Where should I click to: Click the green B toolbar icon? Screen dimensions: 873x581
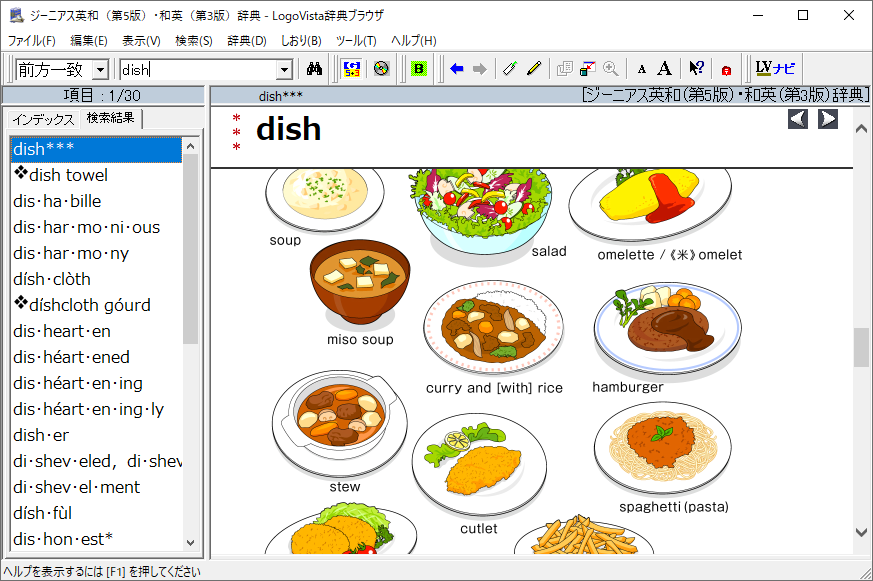point(419,69)
